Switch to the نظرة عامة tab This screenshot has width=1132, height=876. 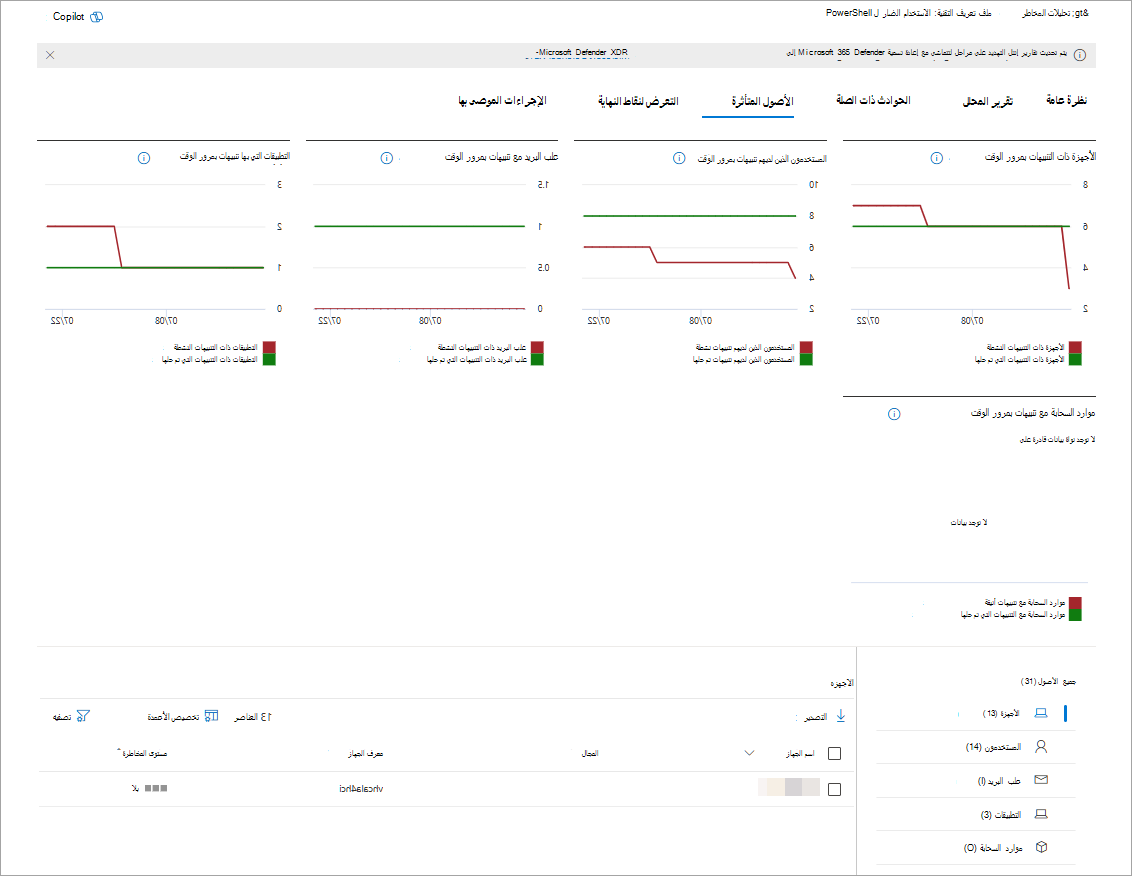[1066, 100]
